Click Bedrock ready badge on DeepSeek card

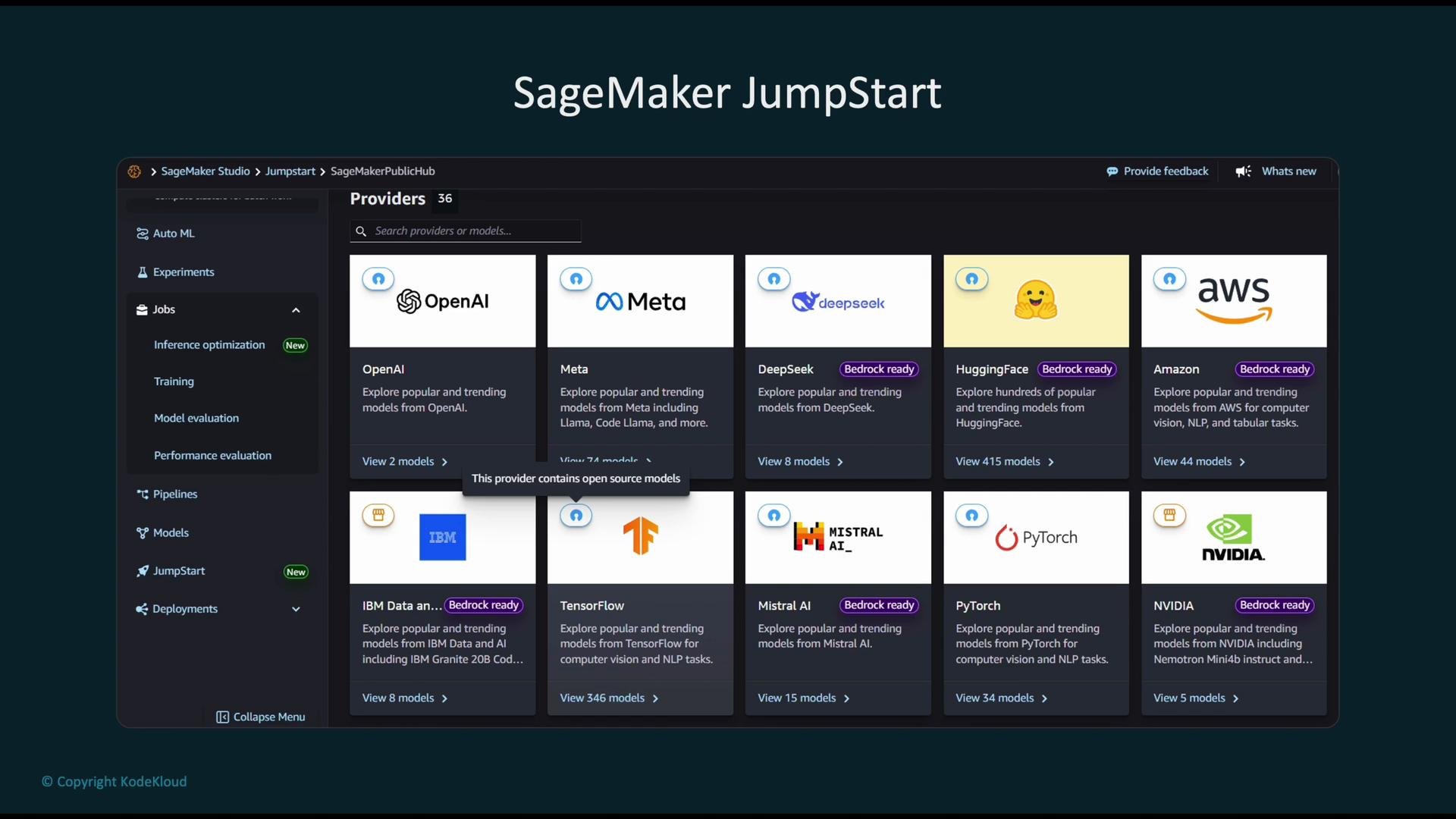(879, 369)
